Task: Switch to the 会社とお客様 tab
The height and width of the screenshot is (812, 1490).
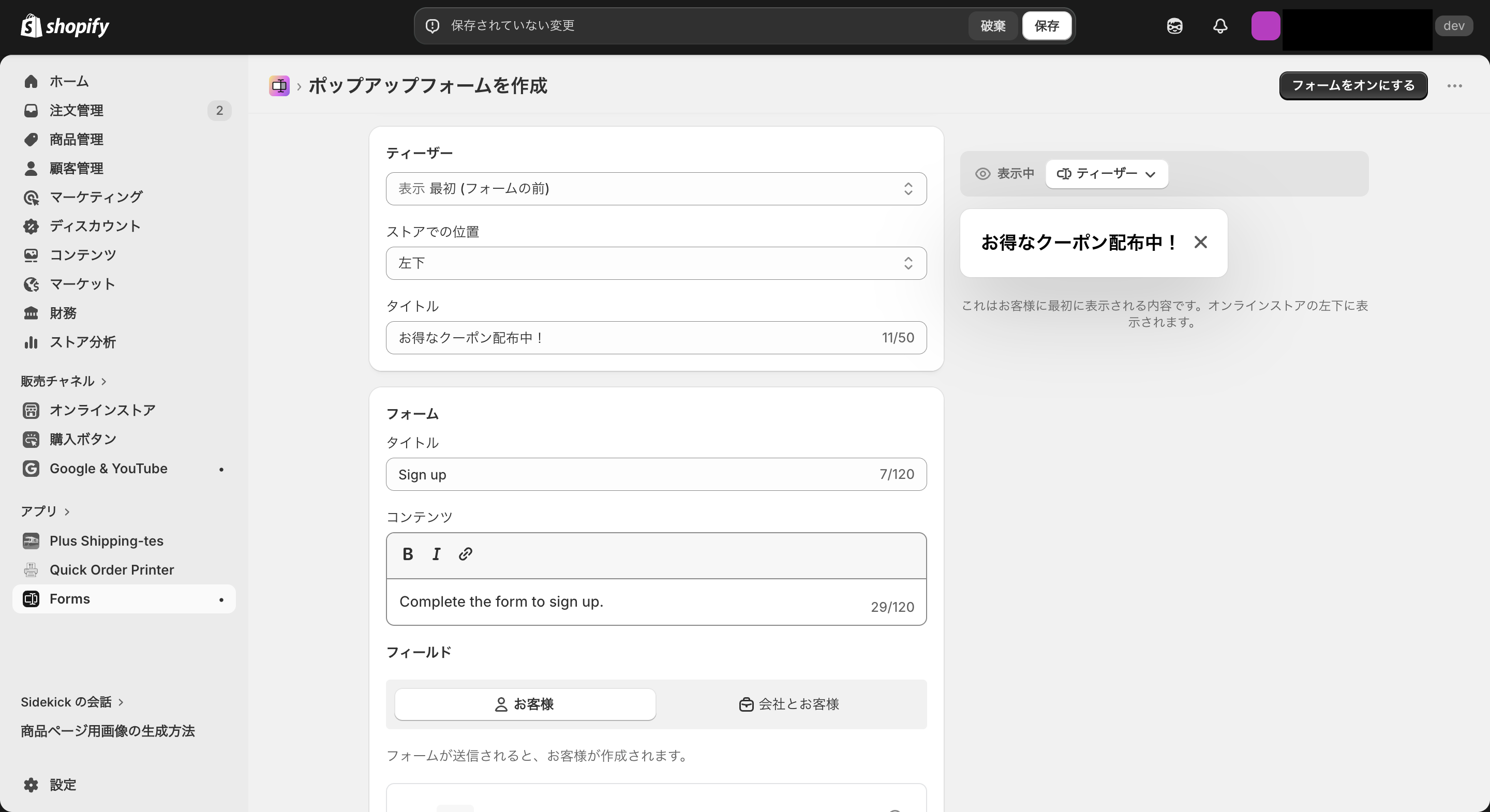Action: [789, 704]
